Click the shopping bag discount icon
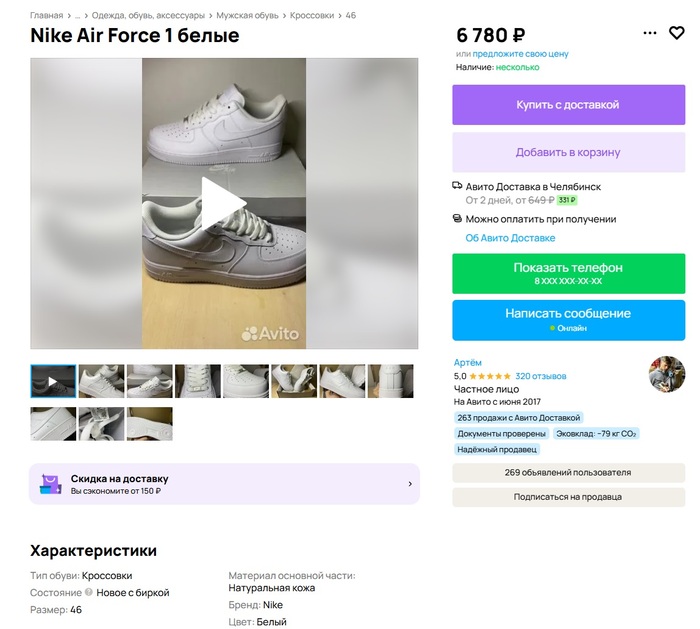 [49, 484]
